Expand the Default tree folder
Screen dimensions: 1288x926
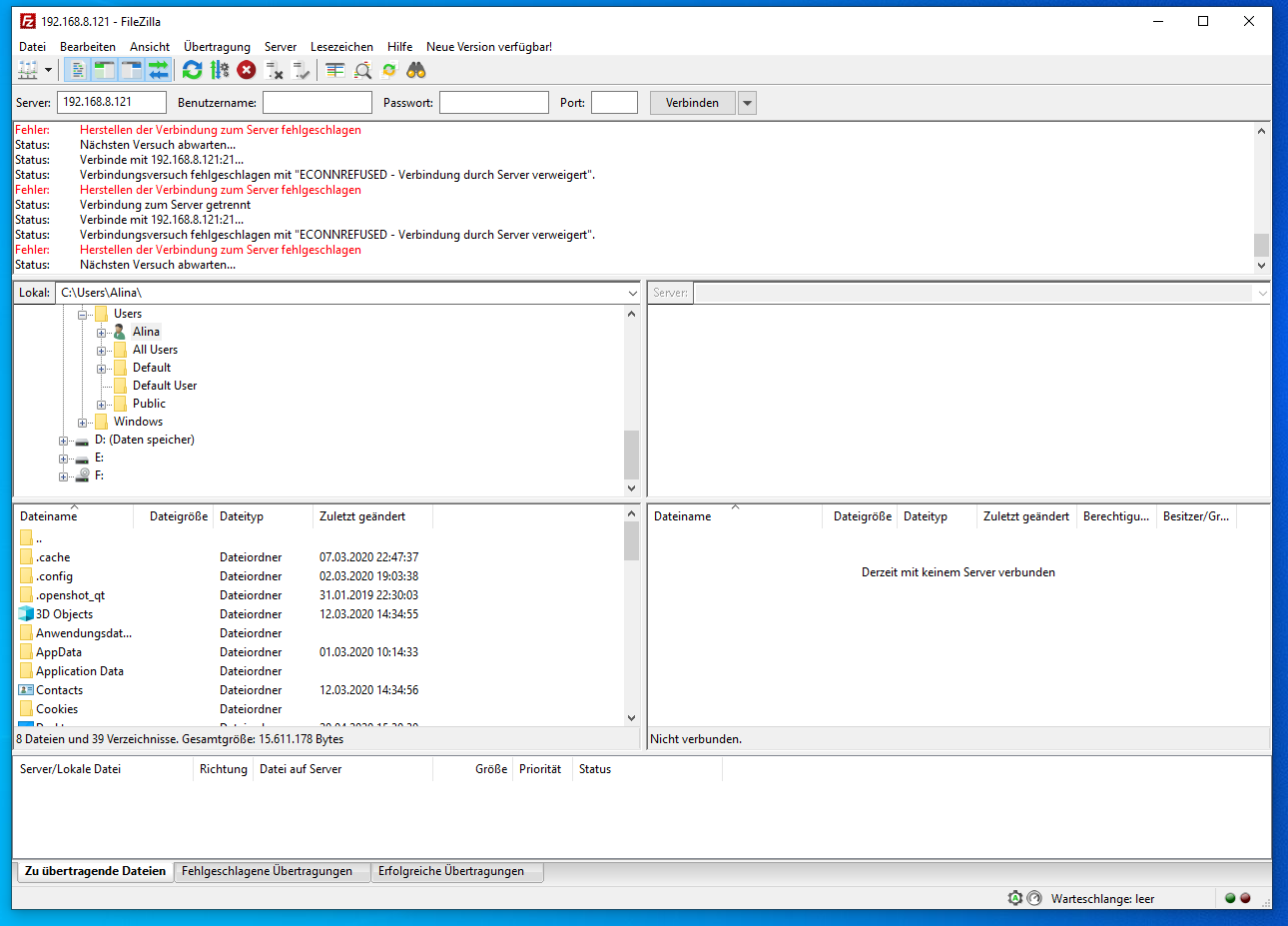[101, 368]
